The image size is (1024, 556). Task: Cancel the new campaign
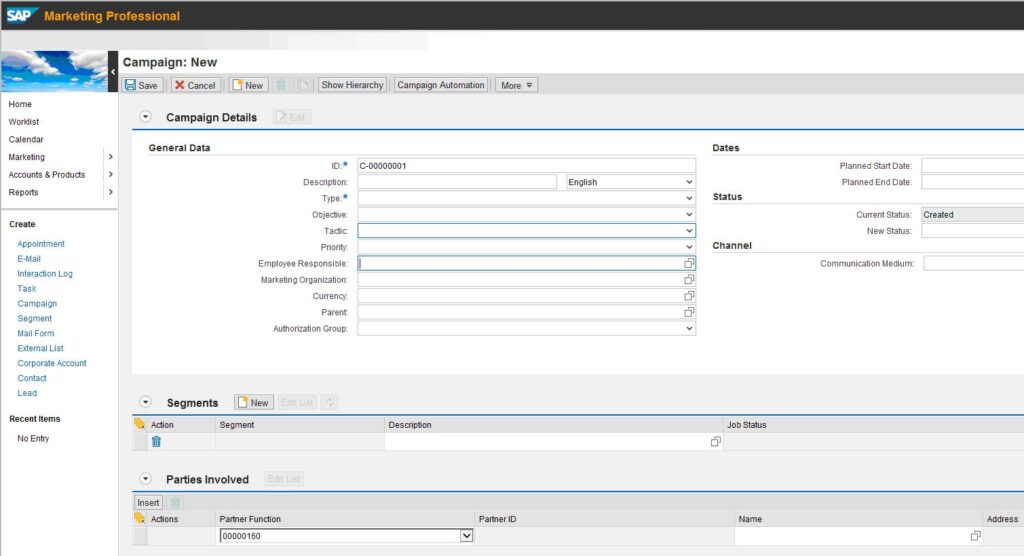click(x=195, y=85)
